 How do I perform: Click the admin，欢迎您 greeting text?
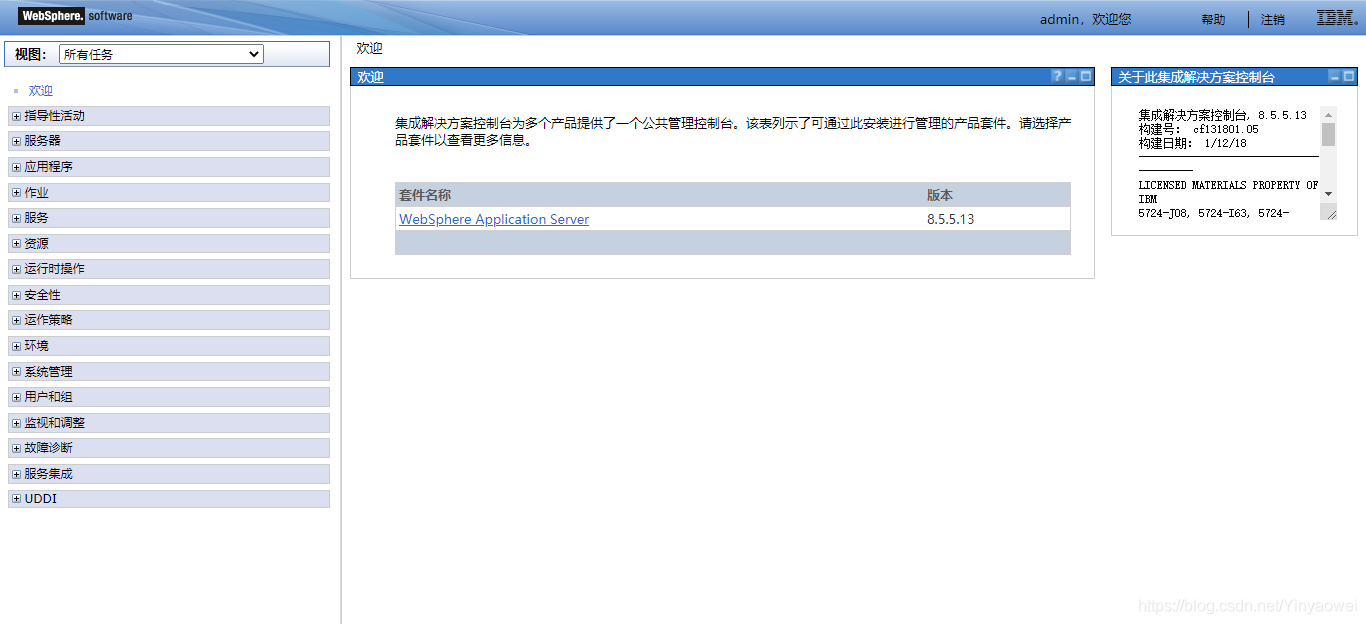tap(1085, 20)
